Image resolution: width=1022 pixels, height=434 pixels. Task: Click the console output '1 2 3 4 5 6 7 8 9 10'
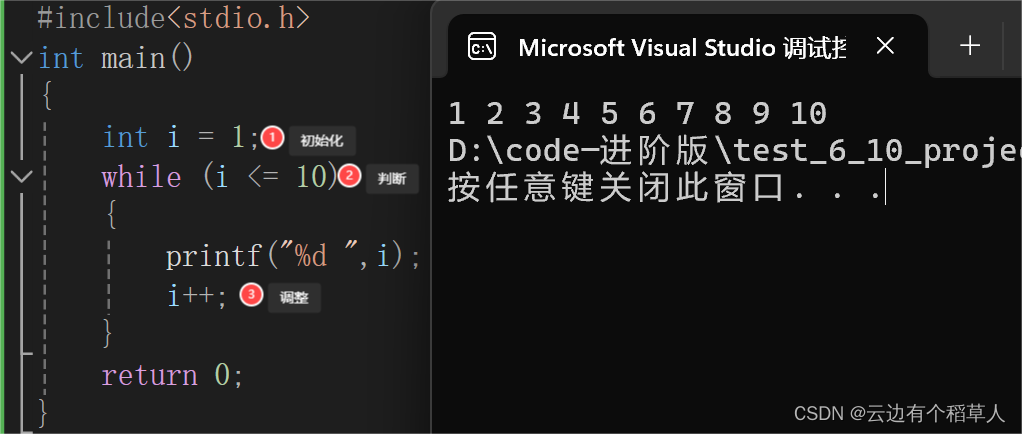[x=637, y=114]
